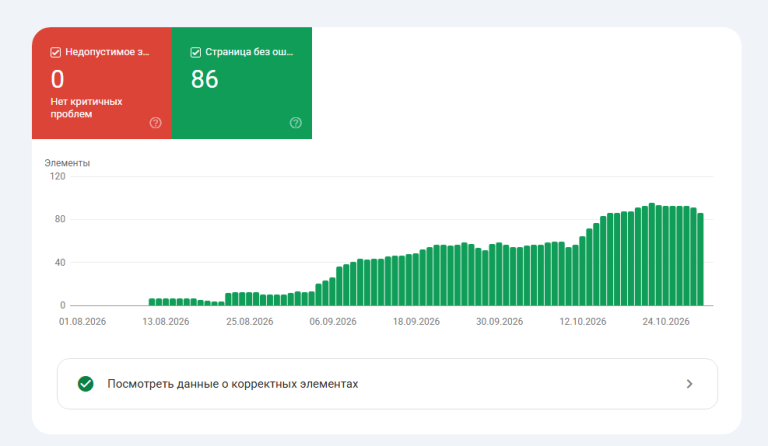Click the date label 12.10.2026
Viewport: 768px width, 446px height.
coord(582,322)
